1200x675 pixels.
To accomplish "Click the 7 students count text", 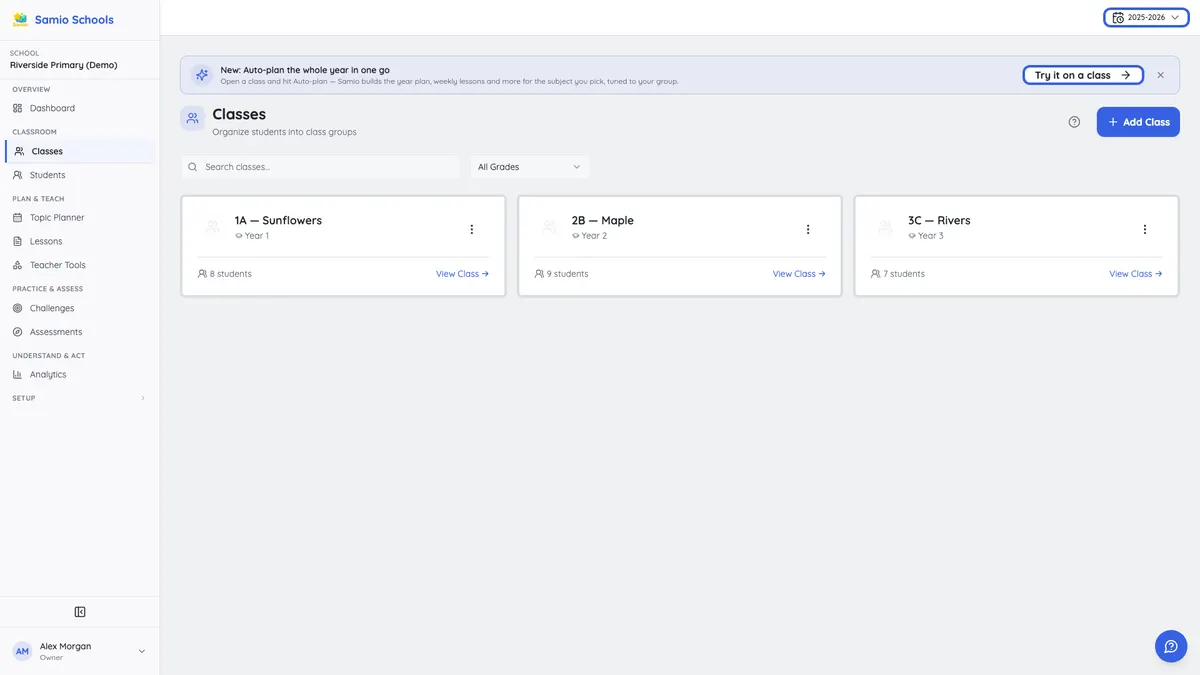I will click(904, 274).
